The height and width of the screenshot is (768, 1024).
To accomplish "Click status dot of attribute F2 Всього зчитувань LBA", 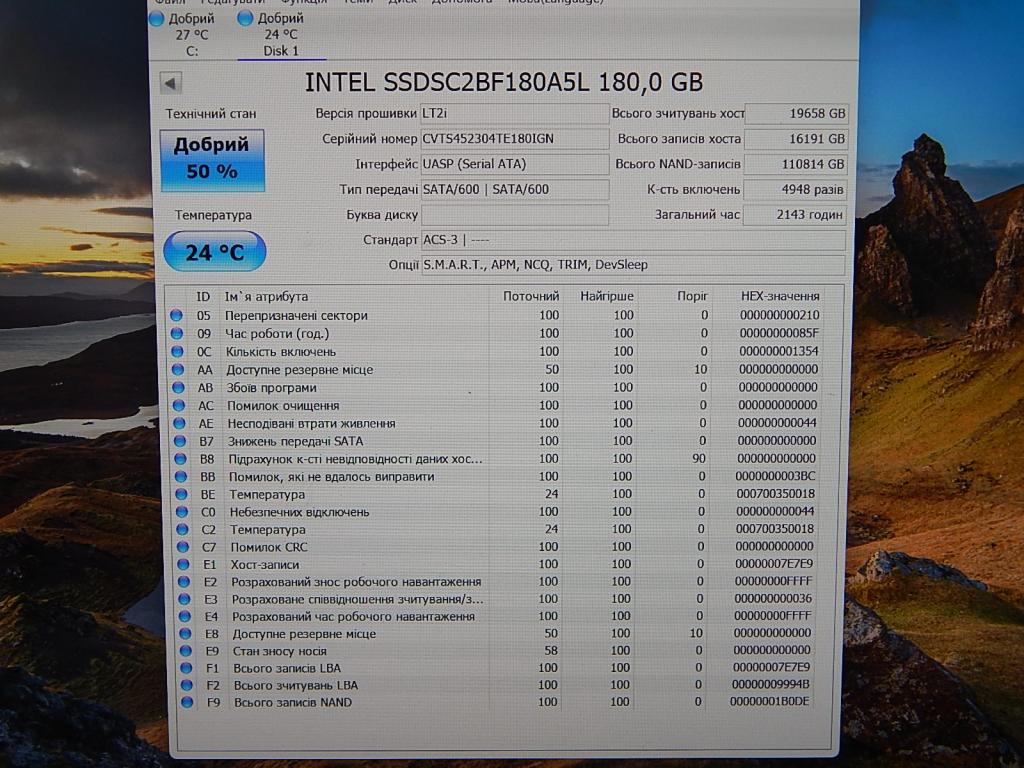I will [x=187, y=685].
